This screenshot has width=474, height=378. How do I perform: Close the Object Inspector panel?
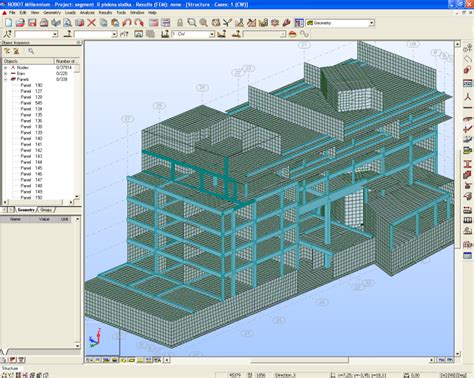click(79, 43)
